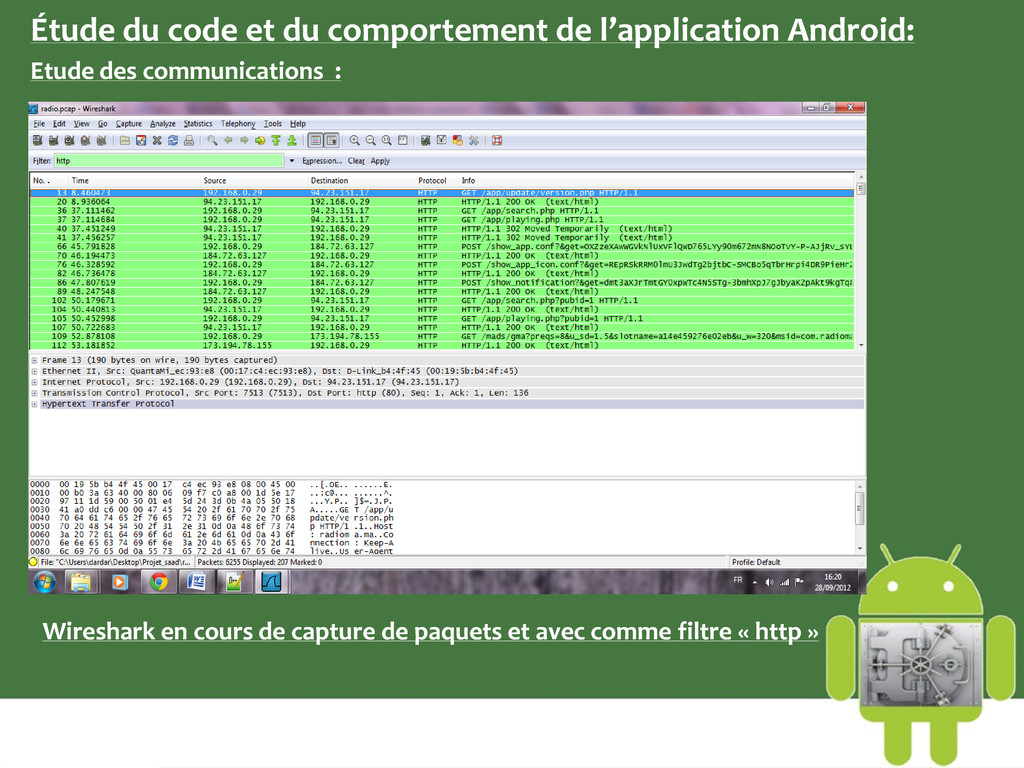Expand the Frame 13 tree node

(x=35, y=360)
